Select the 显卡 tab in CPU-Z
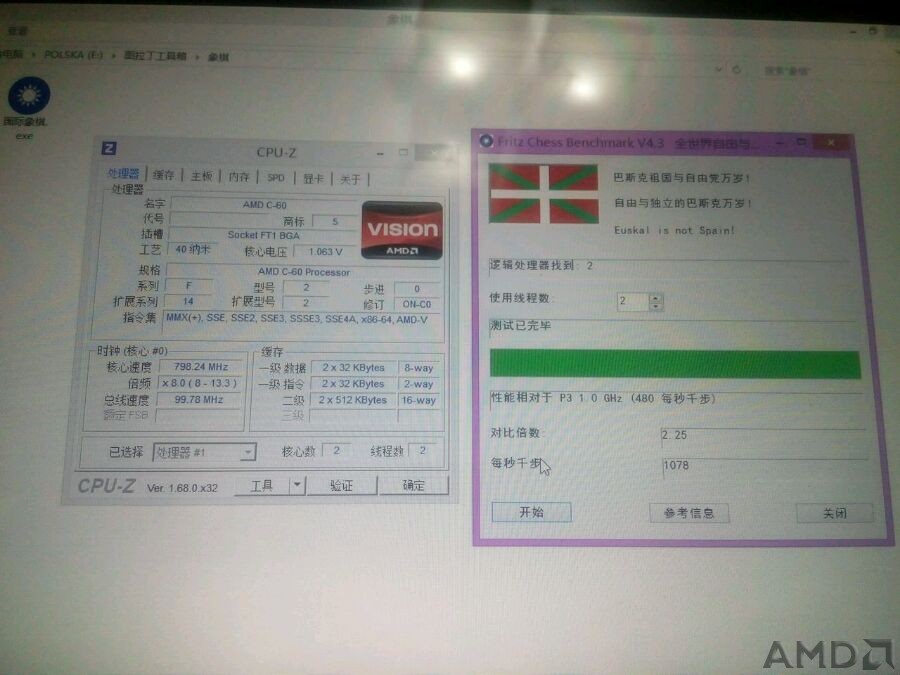Viewport: 900px width, 675px height. click(313, 179)
